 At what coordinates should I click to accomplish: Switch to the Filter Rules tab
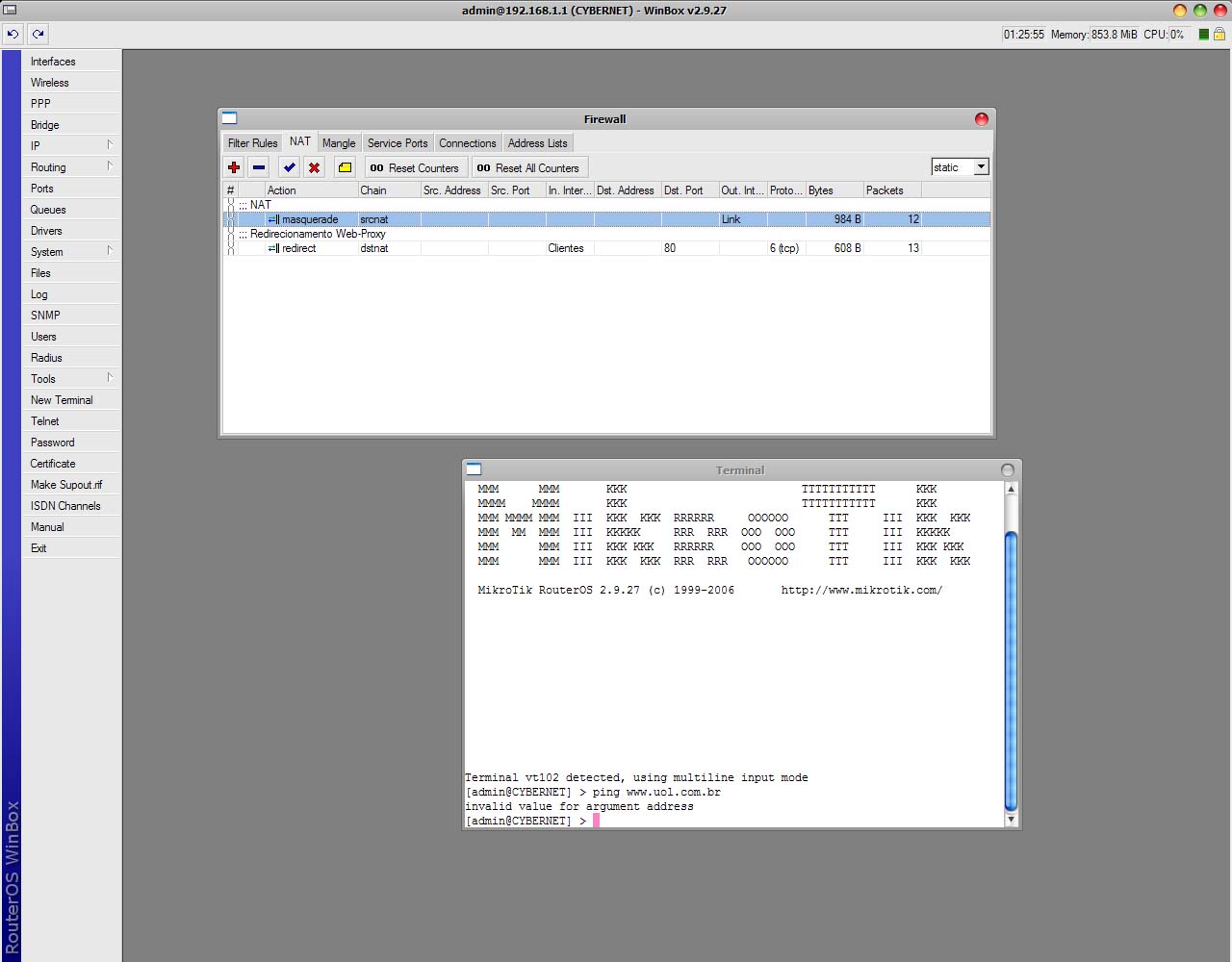point(252,143)
